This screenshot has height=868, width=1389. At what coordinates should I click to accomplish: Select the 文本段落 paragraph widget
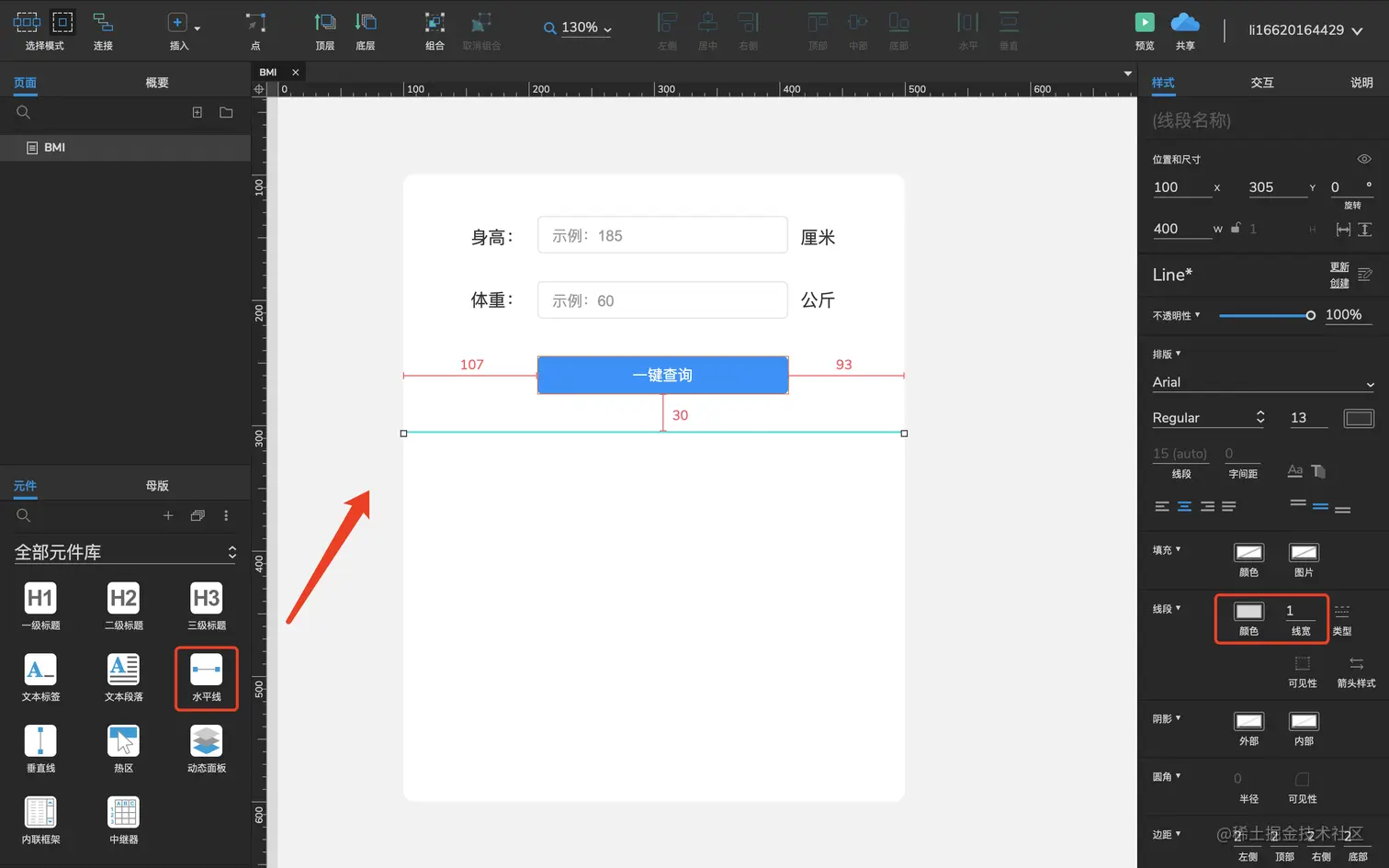(x=123, y=678)
